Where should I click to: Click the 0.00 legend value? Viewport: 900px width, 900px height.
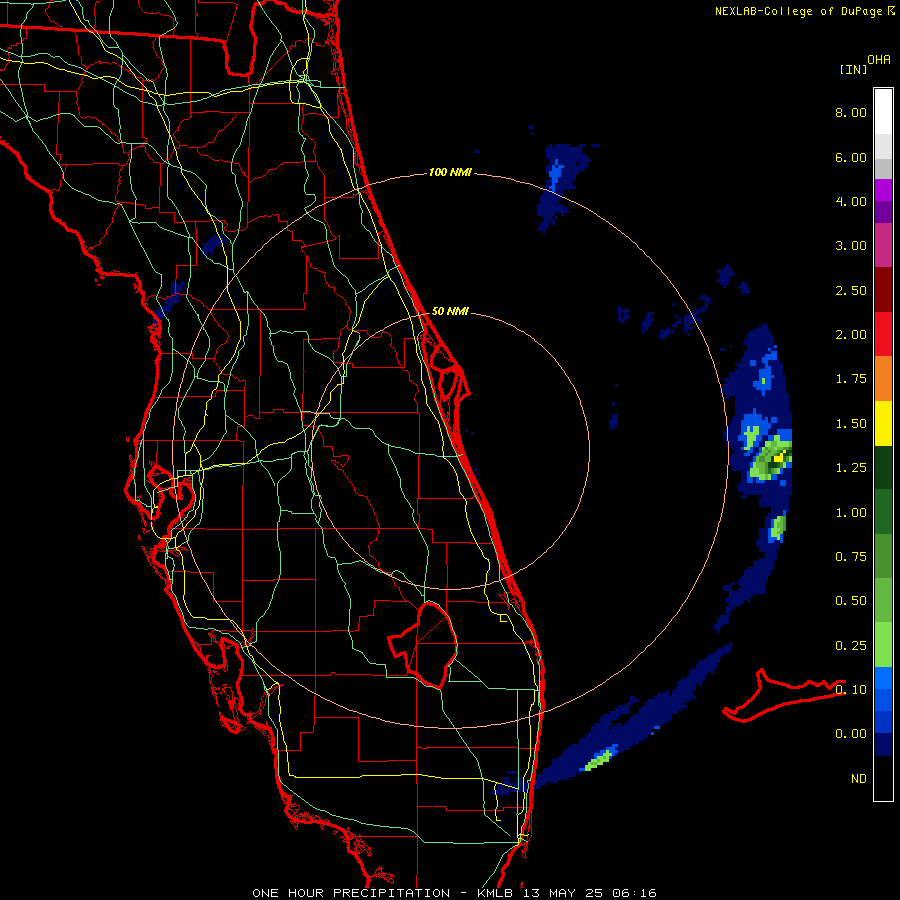(x=851, y=734)
